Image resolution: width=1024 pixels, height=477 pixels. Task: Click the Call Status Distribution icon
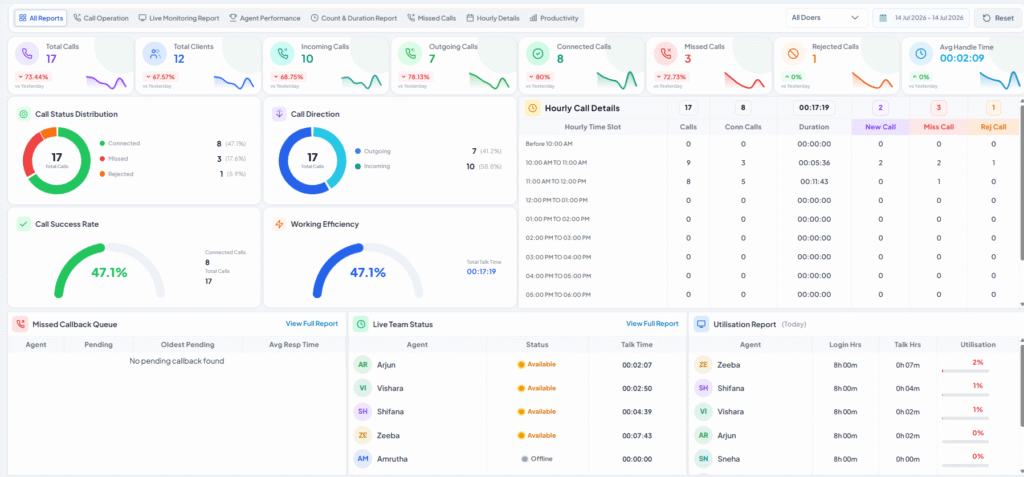(24, 114)
